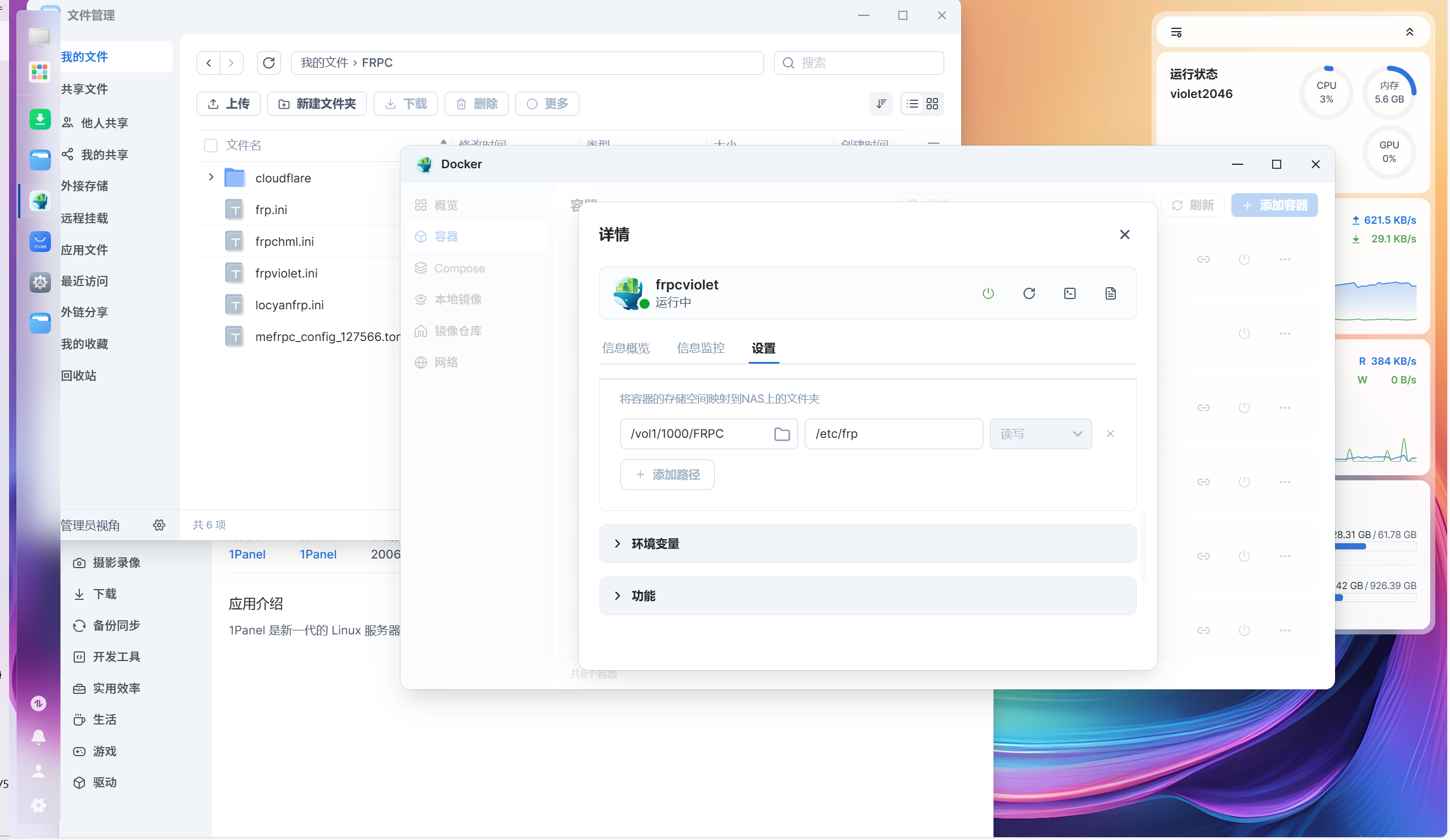This screenshot has width=1450, height=840.
Task: Expand the cloudflare folder tree arrow
Action: click(211, 177)
